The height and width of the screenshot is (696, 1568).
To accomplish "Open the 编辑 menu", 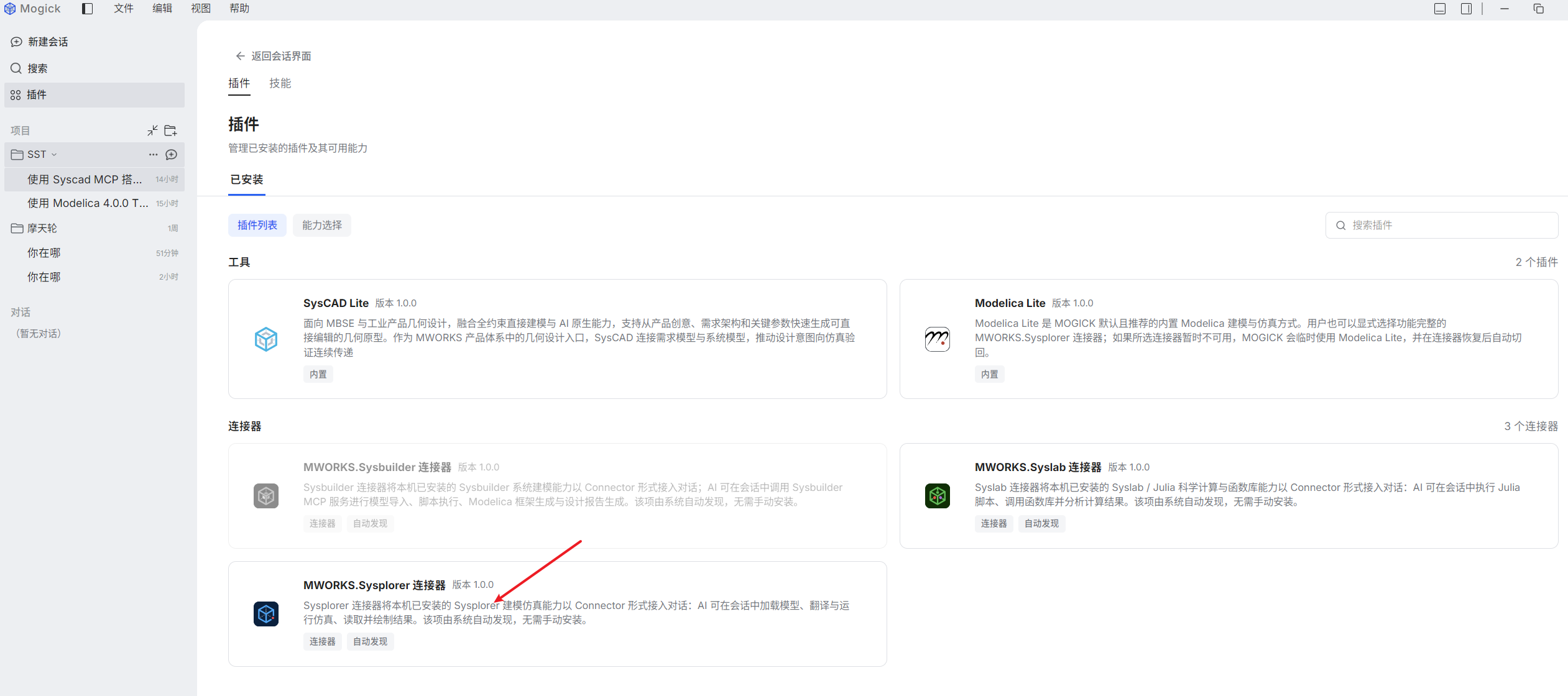I will point(162,9).
